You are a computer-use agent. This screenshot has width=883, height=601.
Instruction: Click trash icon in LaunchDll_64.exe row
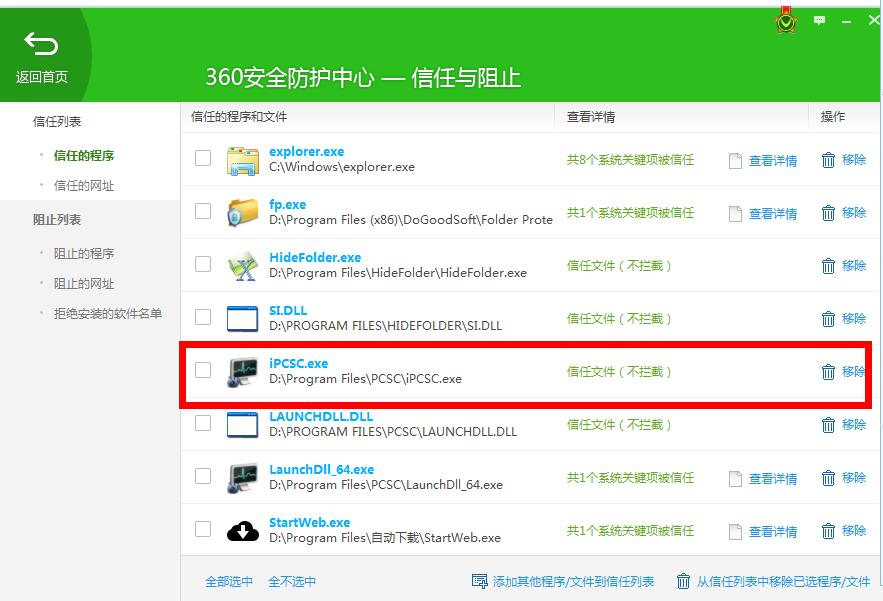(x=828, y=478)
